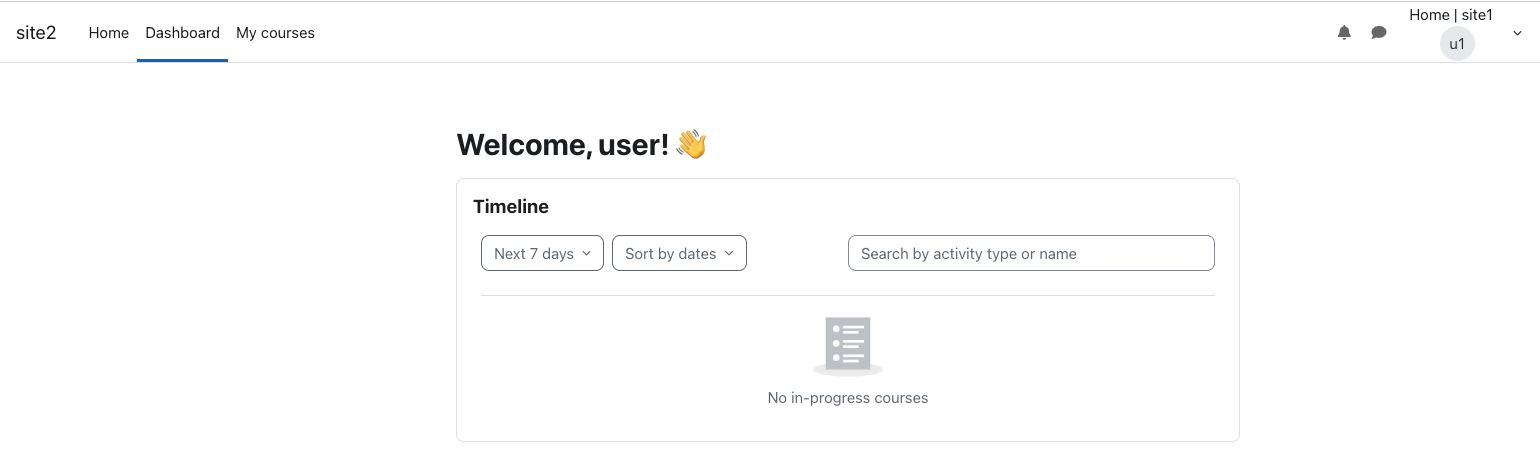Viewport: 1540px width, 451px height.
Task: Open the Next 7 days filter dropdown
Action: click(542, 253)
